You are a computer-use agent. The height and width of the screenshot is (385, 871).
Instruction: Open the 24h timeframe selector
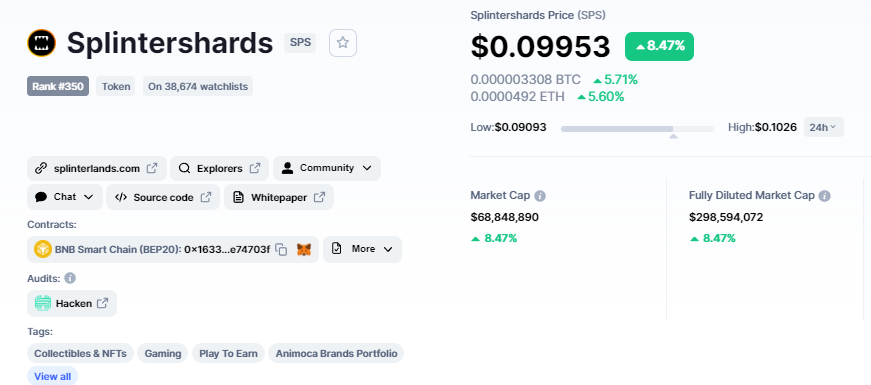tap(823, 127)
